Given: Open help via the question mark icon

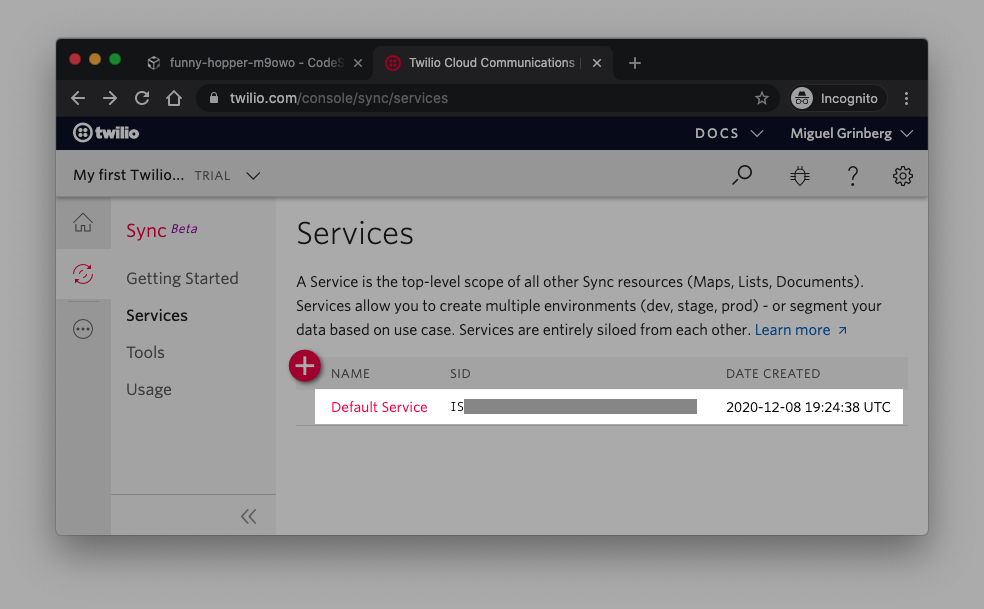Looking at the screenshot, I should [852, 176].
